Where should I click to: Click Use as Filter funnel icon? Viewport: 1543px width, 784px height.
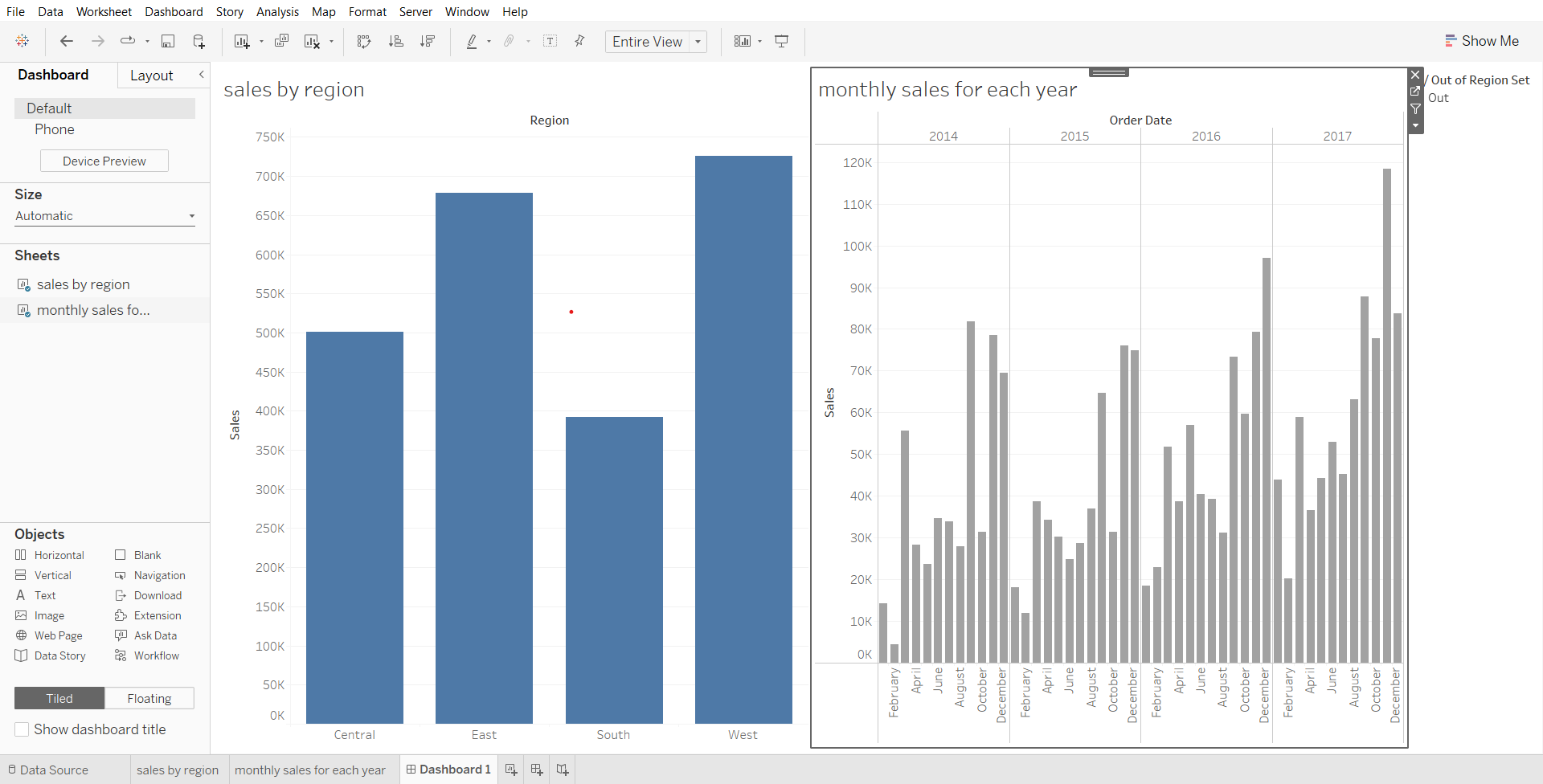(1415, 108)
